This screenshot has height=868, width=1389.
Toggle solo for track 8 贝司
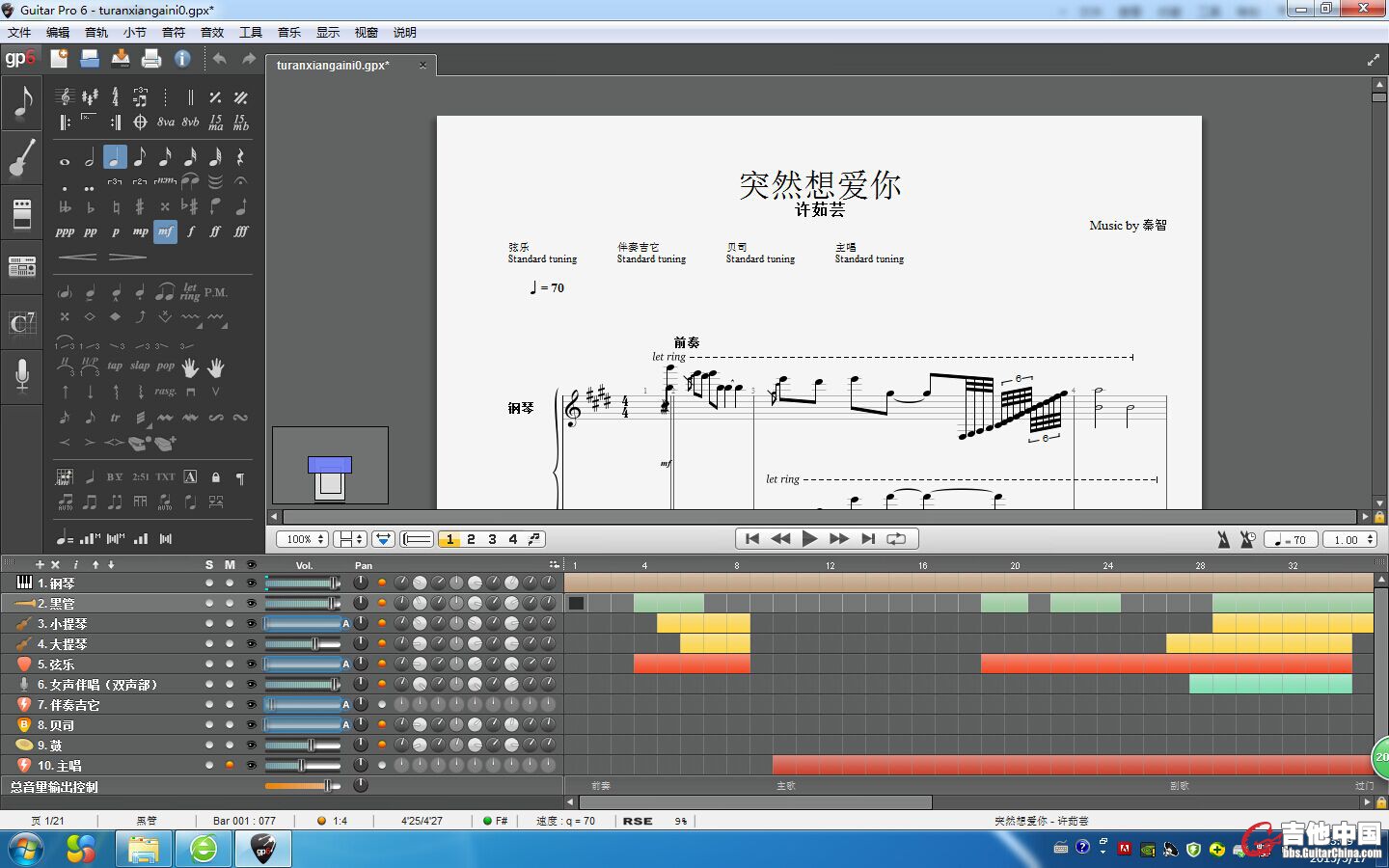point(209,725)
